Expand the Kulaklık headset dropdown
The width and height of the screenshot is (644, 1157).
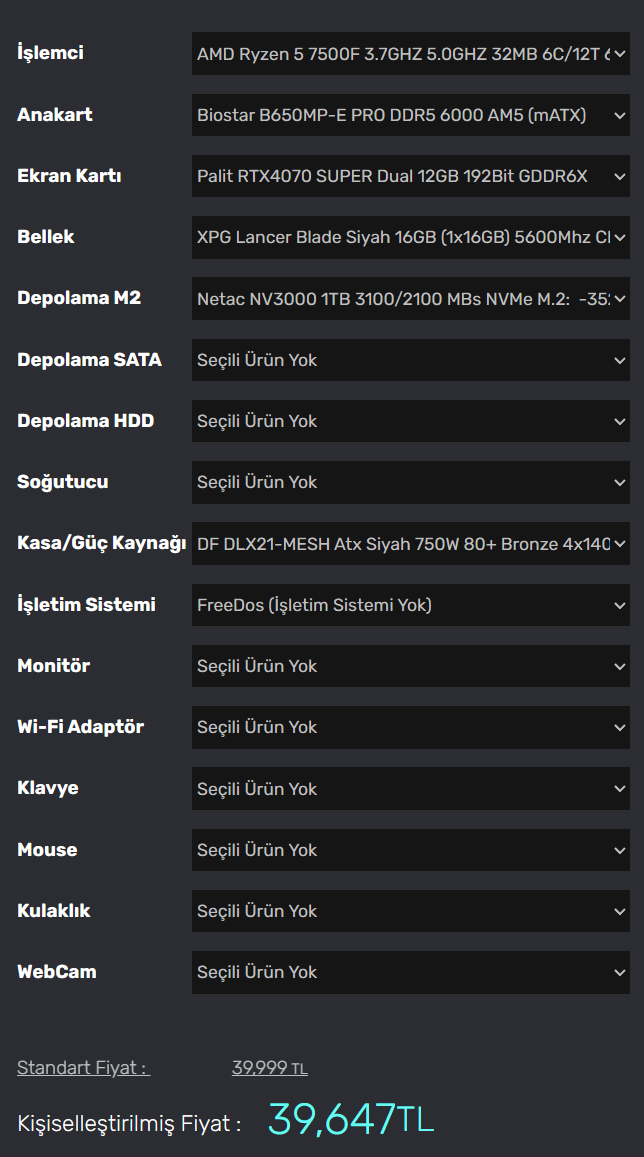pos(411,911)
